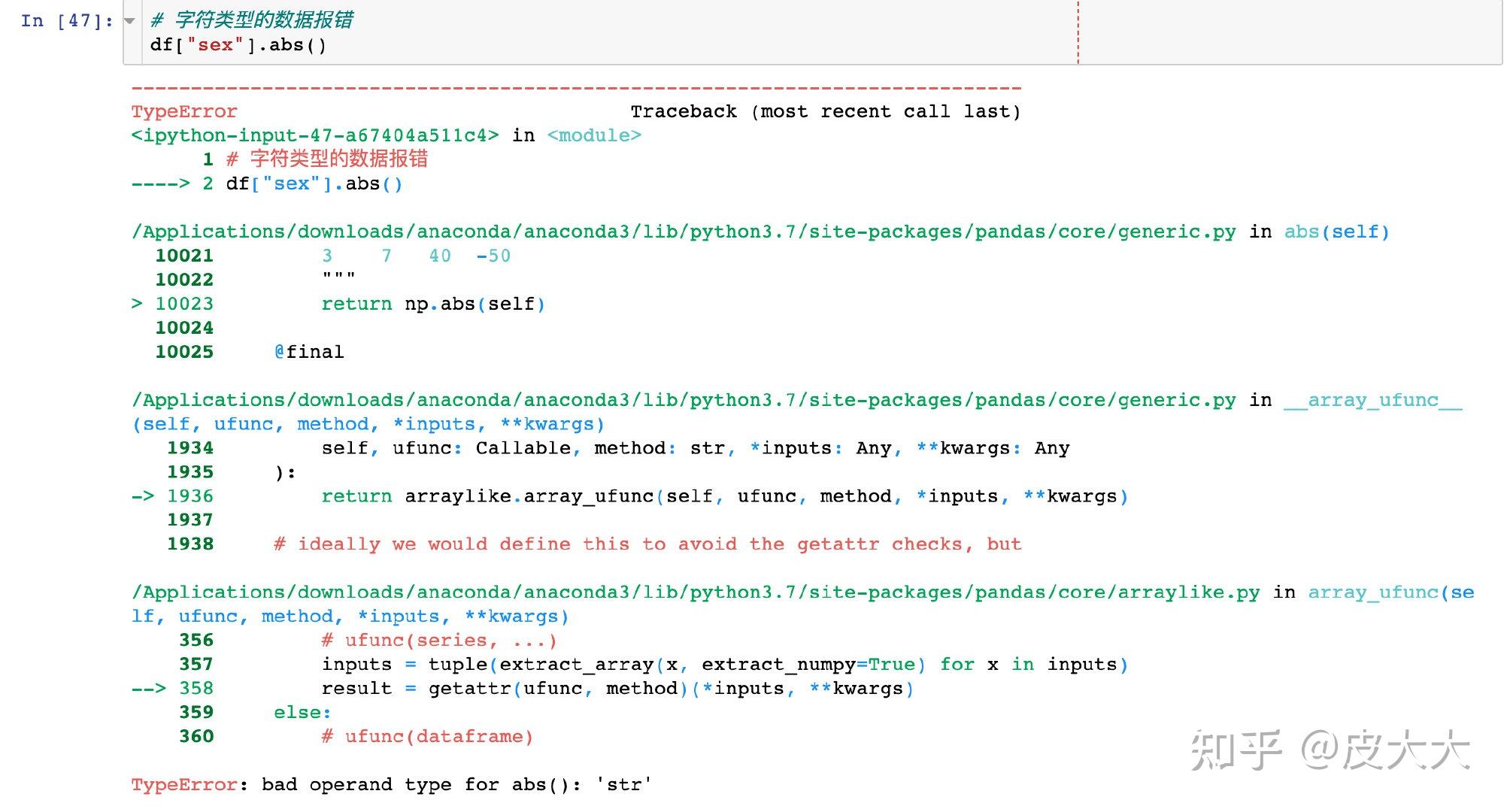
Task: Click the <module> label in traceback
Action: (x=594, y=135)
